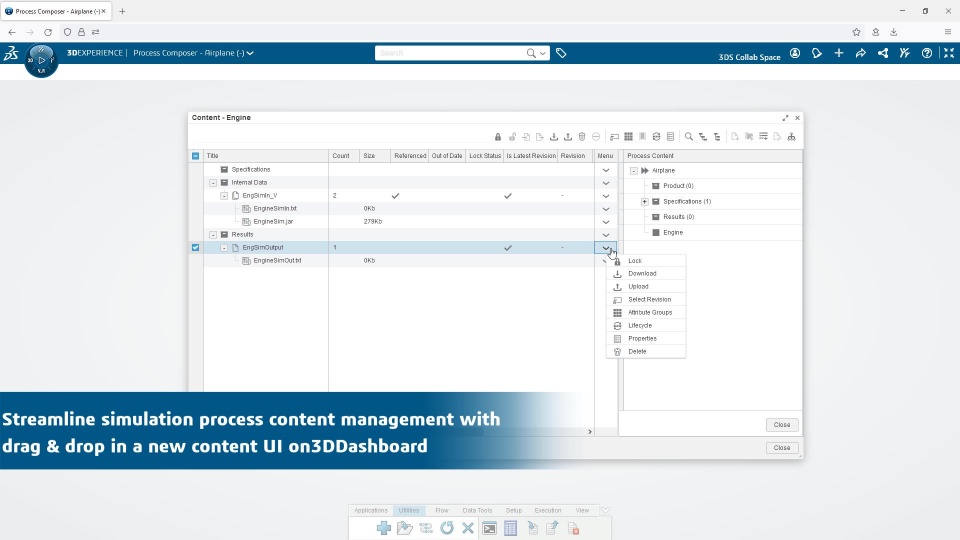Select Upload from the context menu
Image resolution: width=960 pixels, height=540 pixels.
tap(646, 287)
